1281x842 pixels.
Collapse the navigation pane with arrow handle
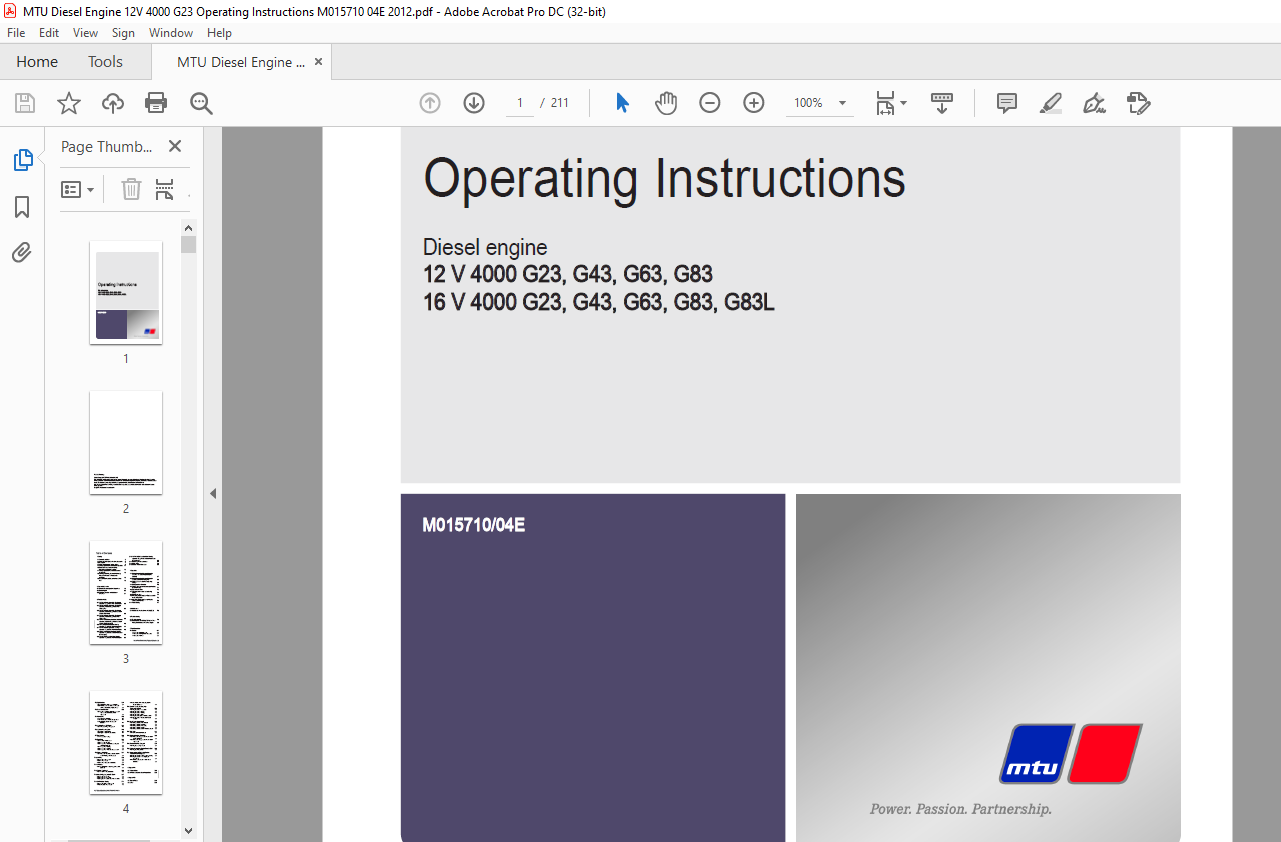point(212,493)
